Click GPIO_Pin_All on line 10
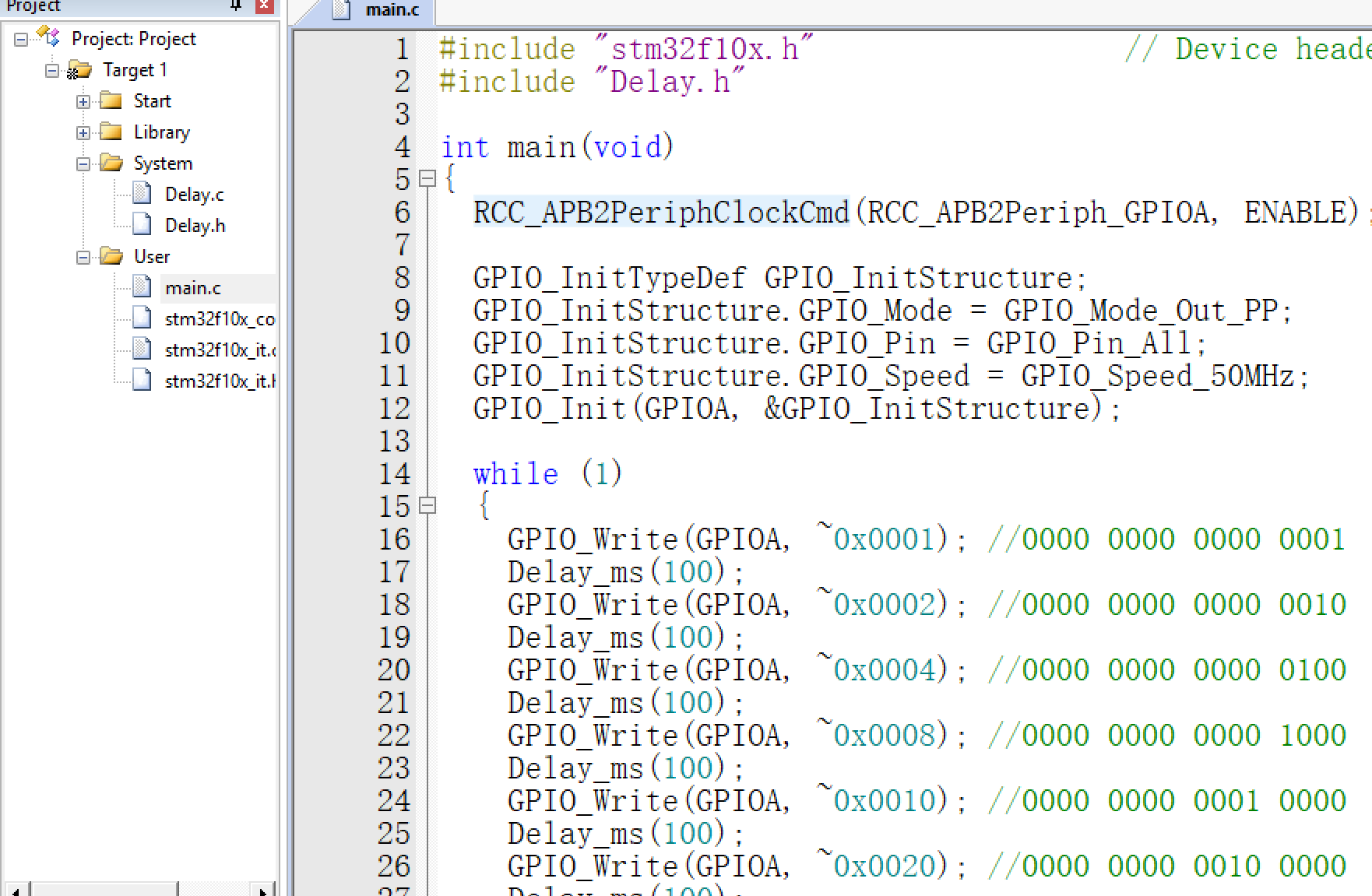The image size is (1372, 896). tap(1089, 343)
